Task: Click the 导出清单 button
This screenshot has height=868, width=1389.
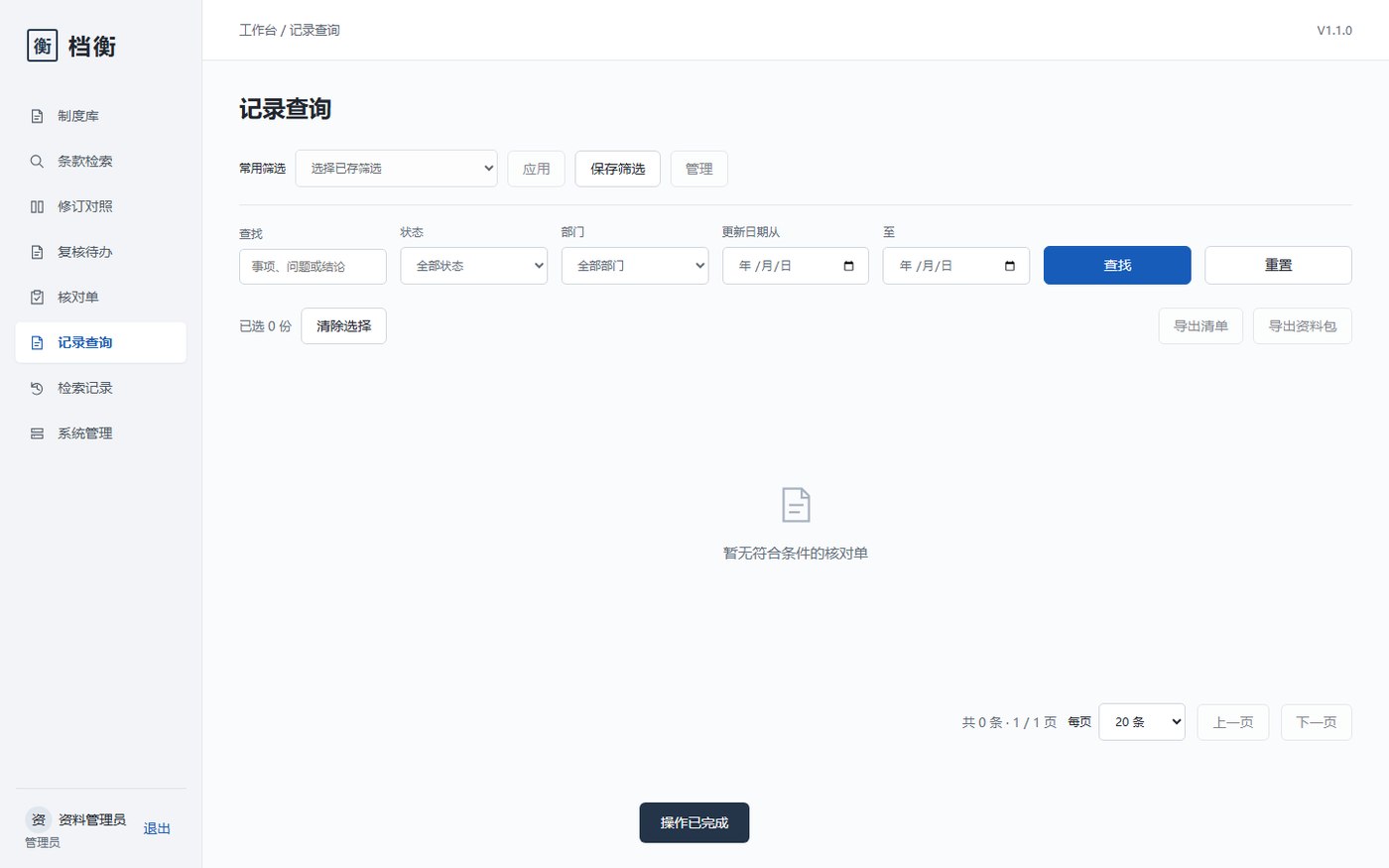Action: 1200,326
